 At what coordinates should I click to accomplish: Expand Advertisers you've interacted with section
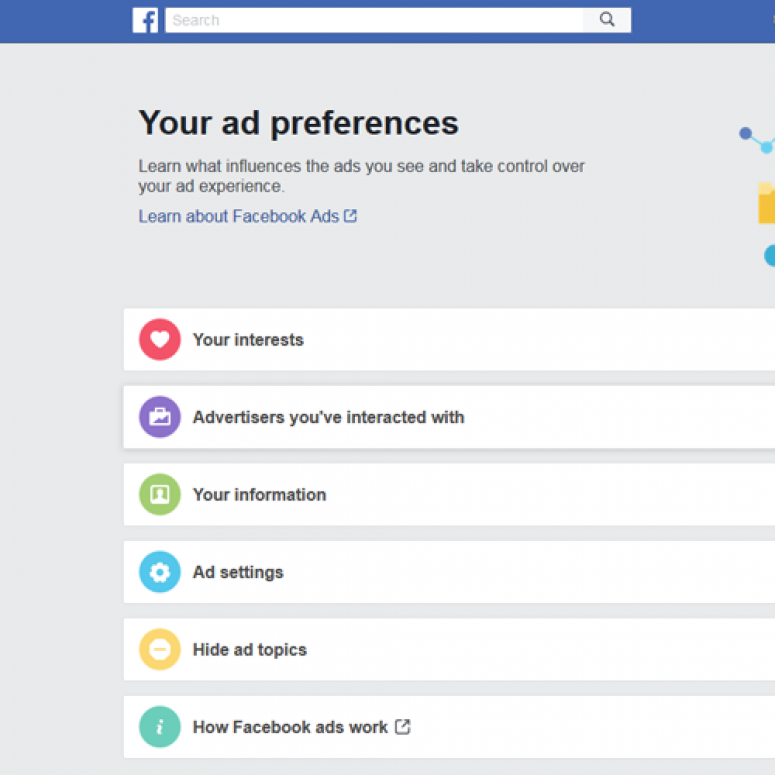tap(449, 417)
